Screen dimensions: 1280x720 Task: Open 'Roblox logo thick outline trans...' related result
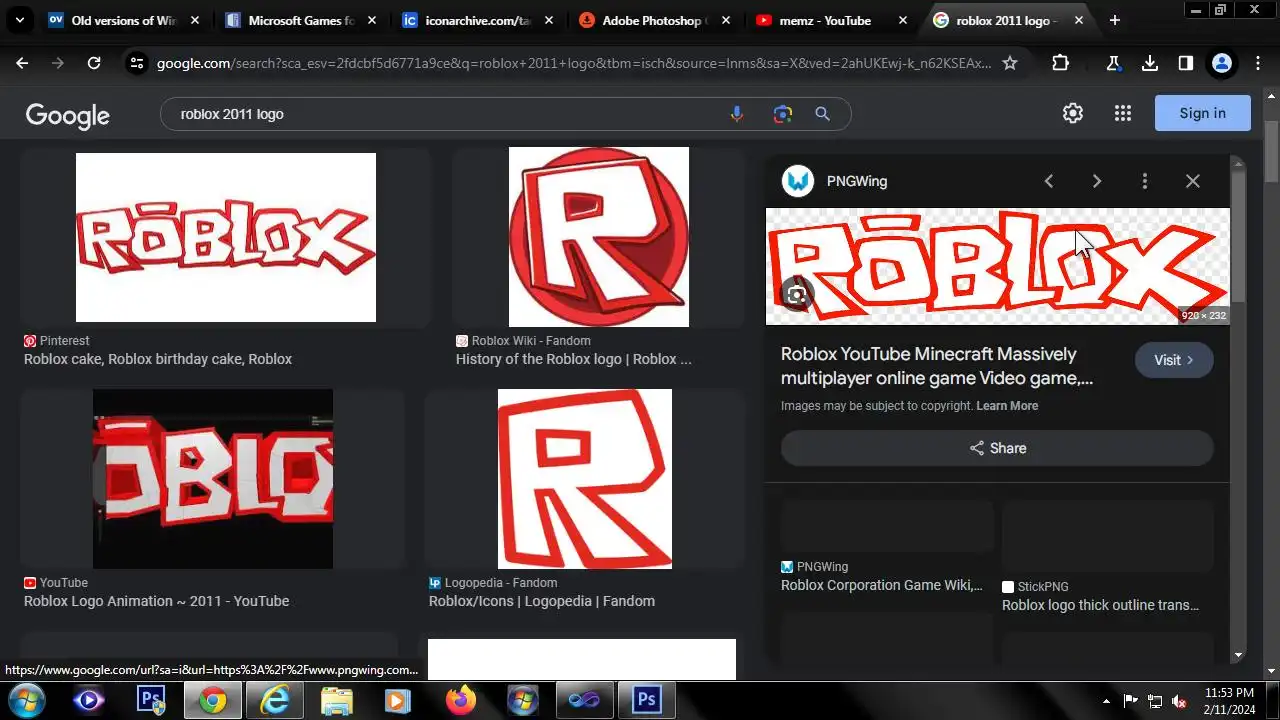pyautogui.click(x=1100, y=605)
